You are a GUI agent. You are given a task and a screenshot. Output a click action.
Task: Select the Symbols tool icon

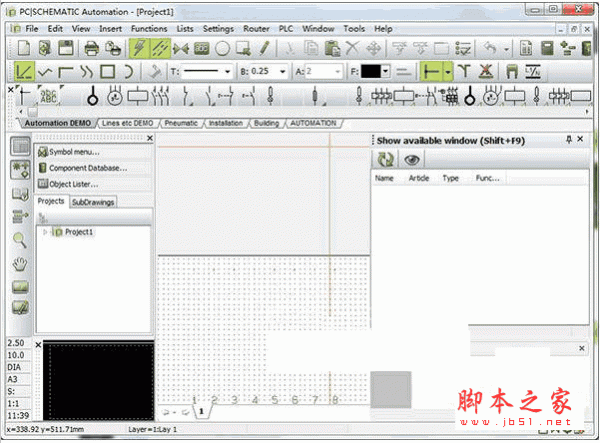181,49
